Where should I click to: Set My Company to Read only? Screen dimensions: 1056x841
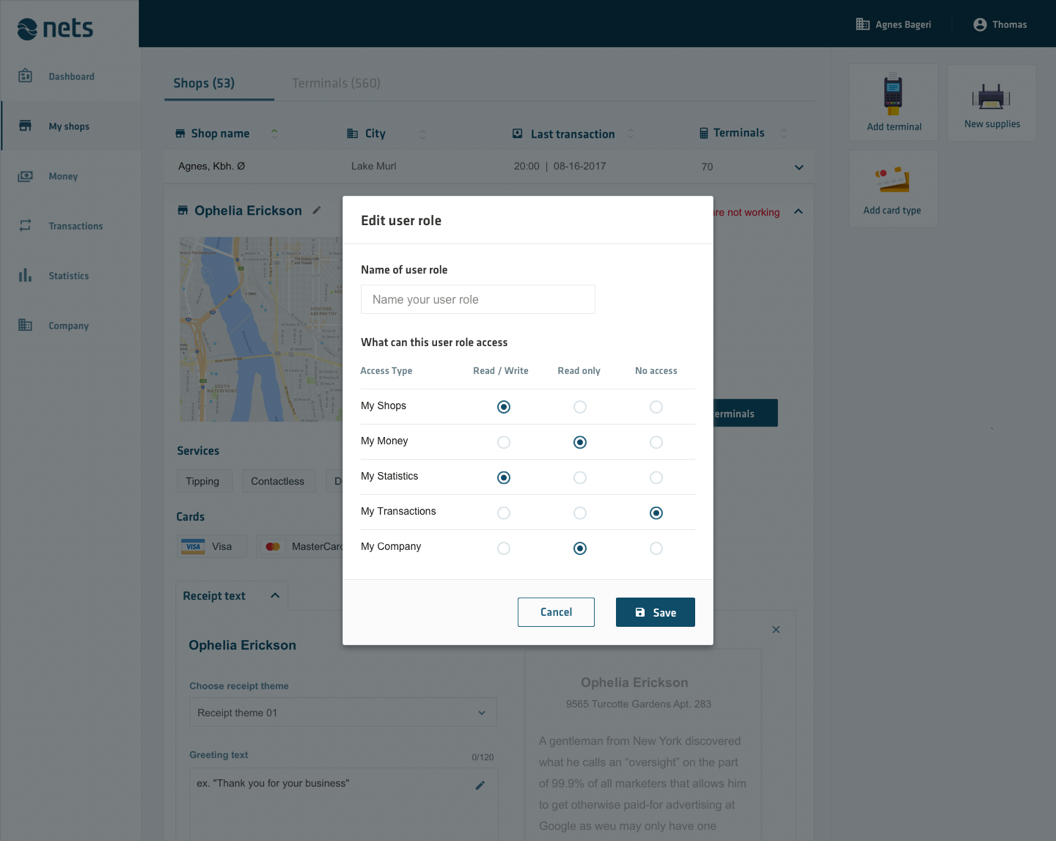click(x=580, y=548)
